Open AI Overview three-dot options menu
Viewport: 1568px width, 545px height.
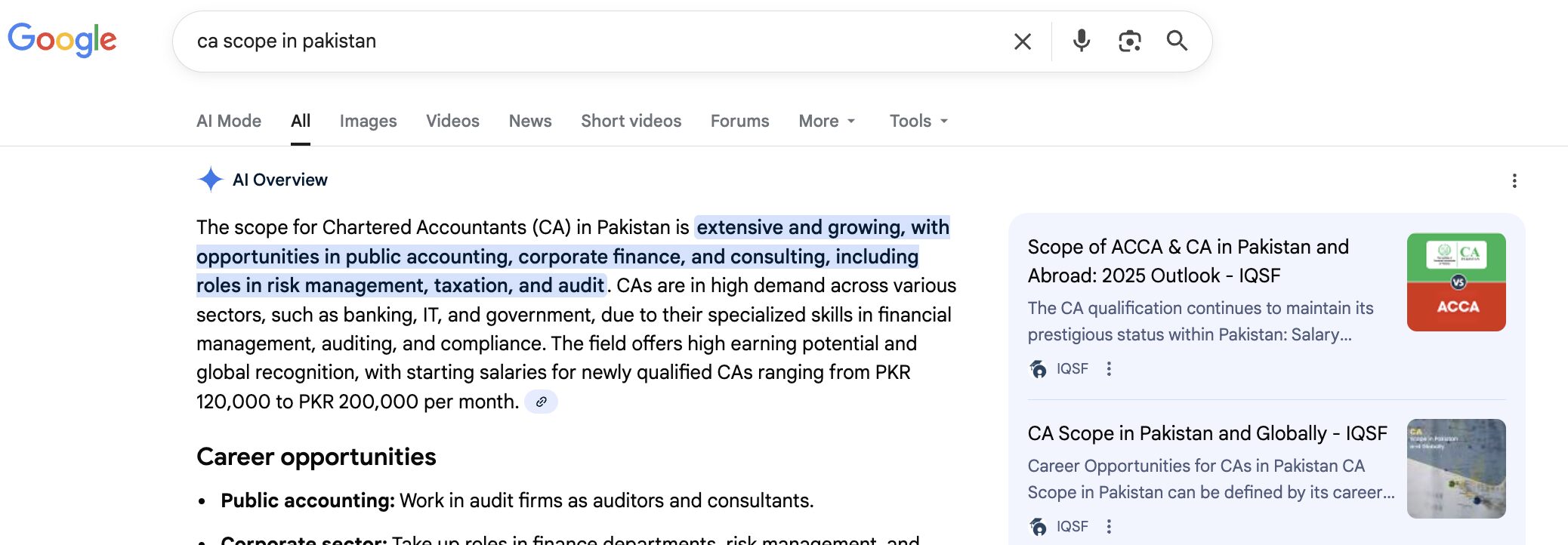click(x=1514, y=180)
